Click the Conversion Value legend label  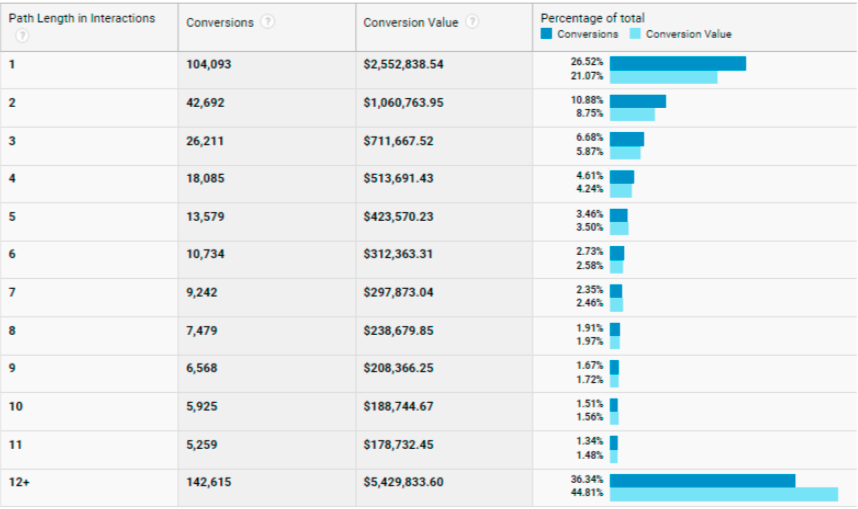[688, 34]
